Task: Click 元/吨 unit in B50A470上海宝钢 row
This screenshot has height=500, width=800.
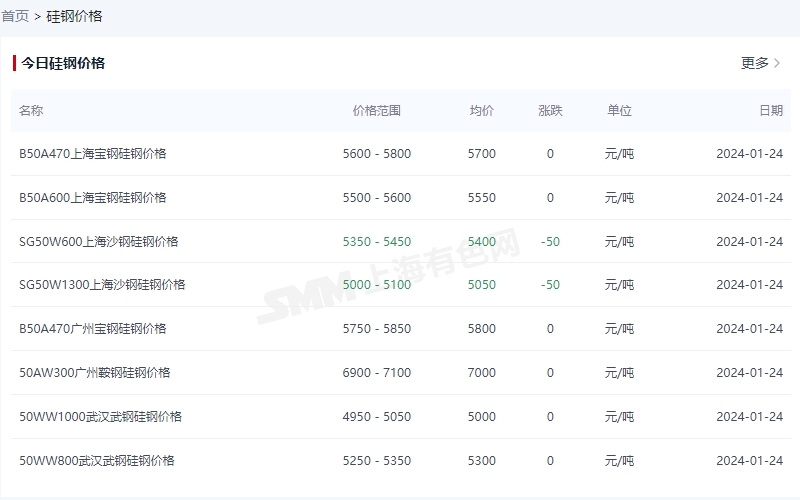Action: point(619,154)
